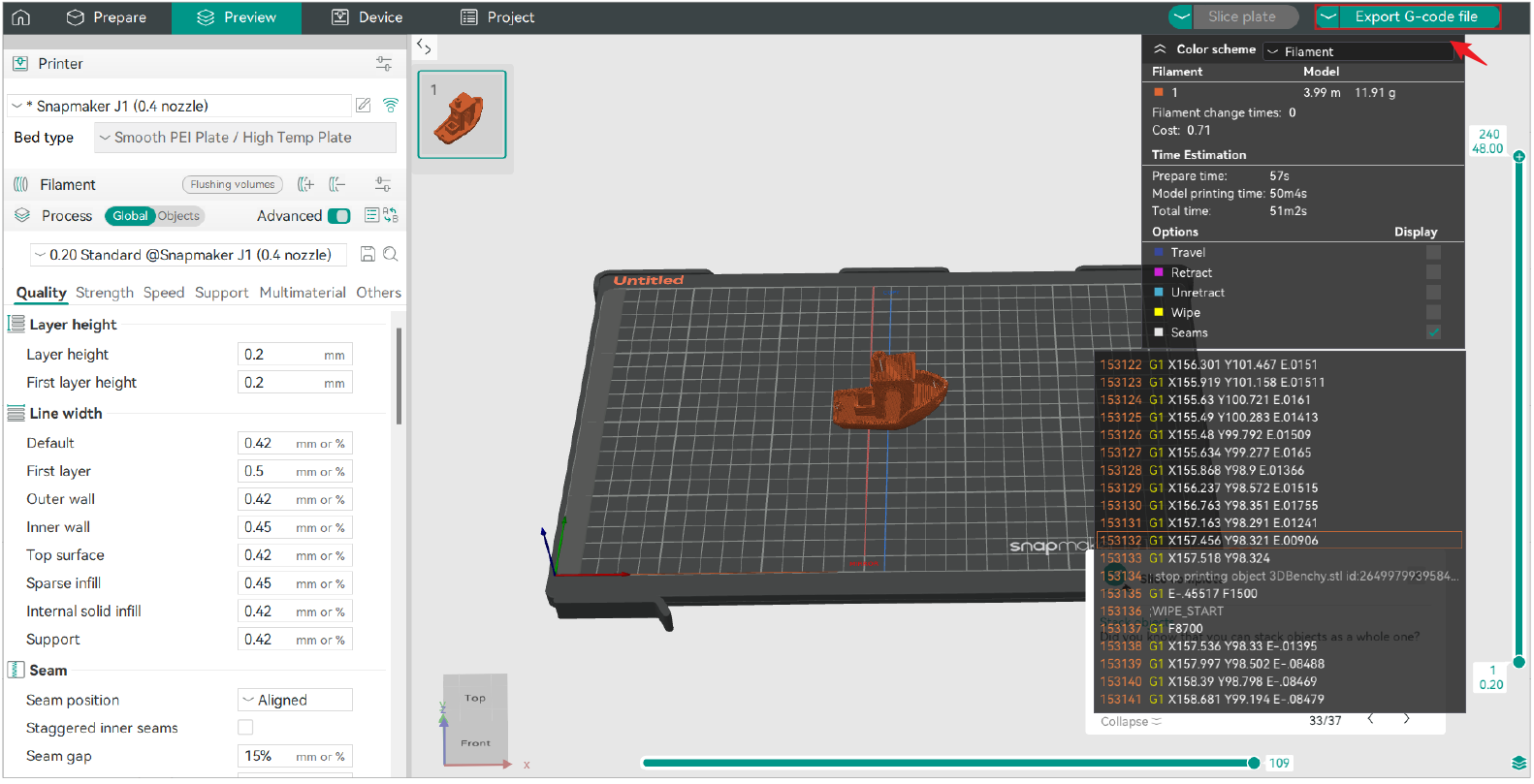Click the Sparse infill line width field
Screen dimensions: 1534x784
[295, 583]
